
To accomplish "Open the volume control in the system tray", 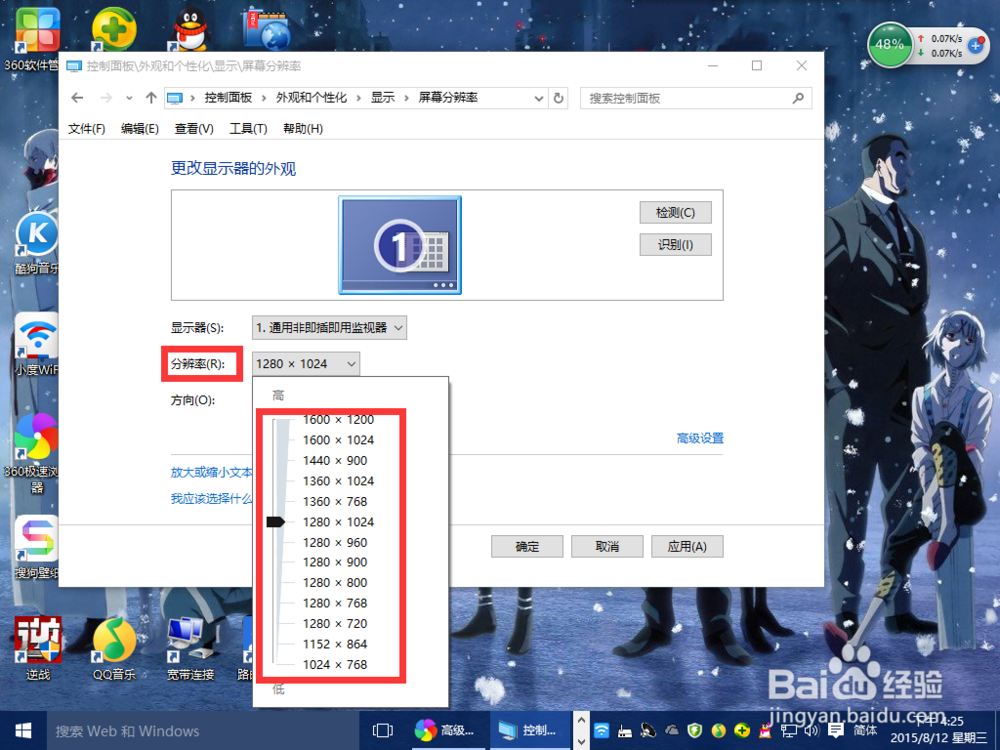I will 810,731.
